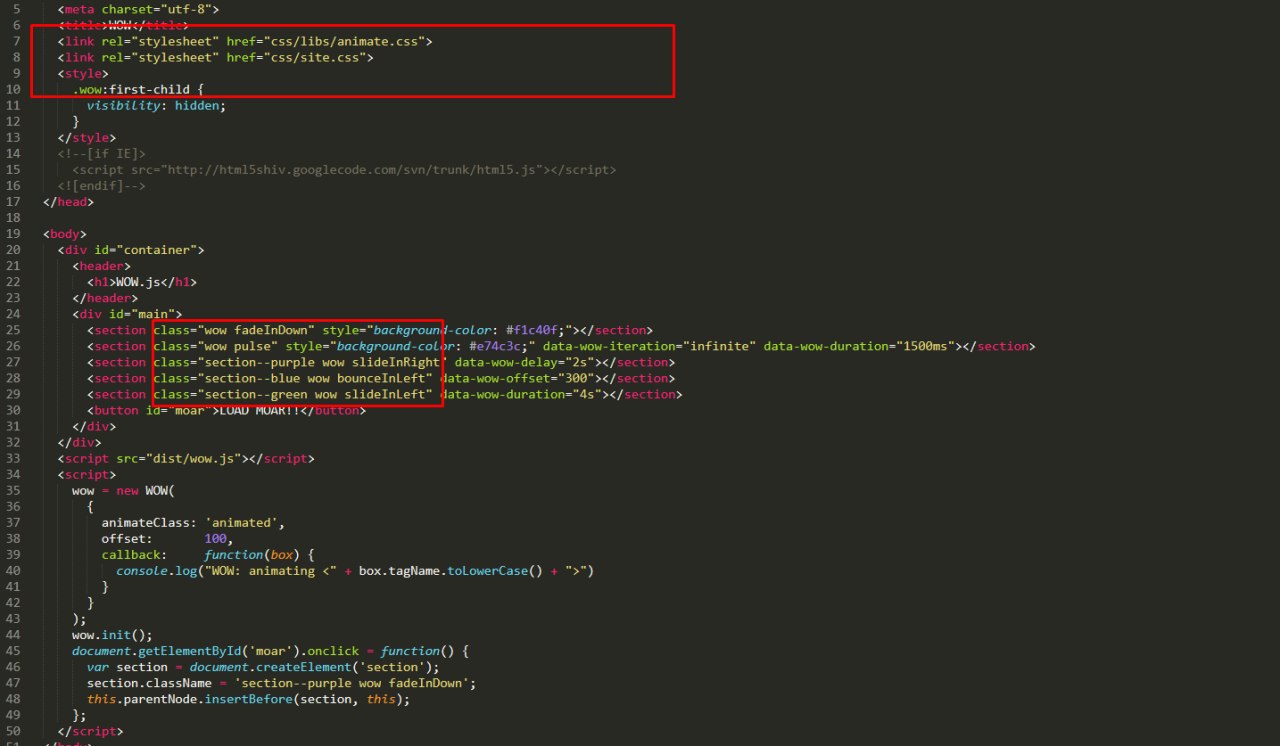This screenshot has height=746, width=1280.
Task: Click the offset value 100
Action: coord(215,537)
